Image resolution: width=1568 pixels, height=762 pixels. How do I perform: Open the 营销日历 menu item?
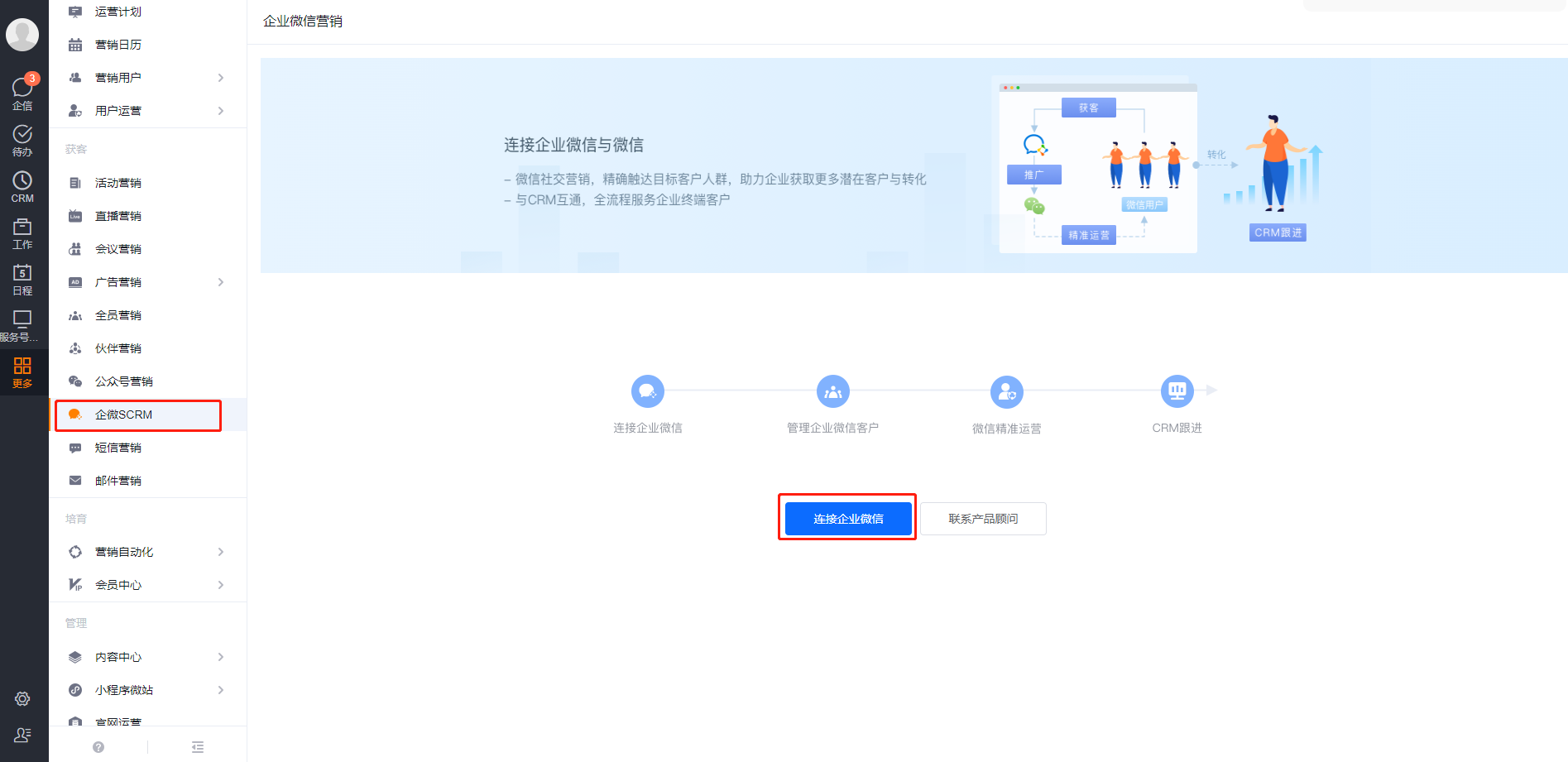point(148,45)
